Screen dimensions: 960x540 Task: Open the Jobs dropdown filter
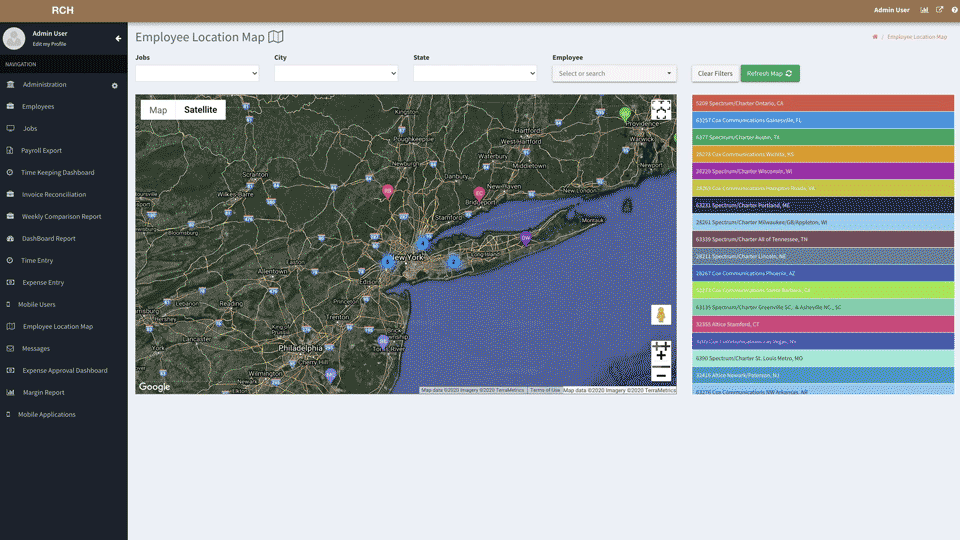tap(197, 73)
